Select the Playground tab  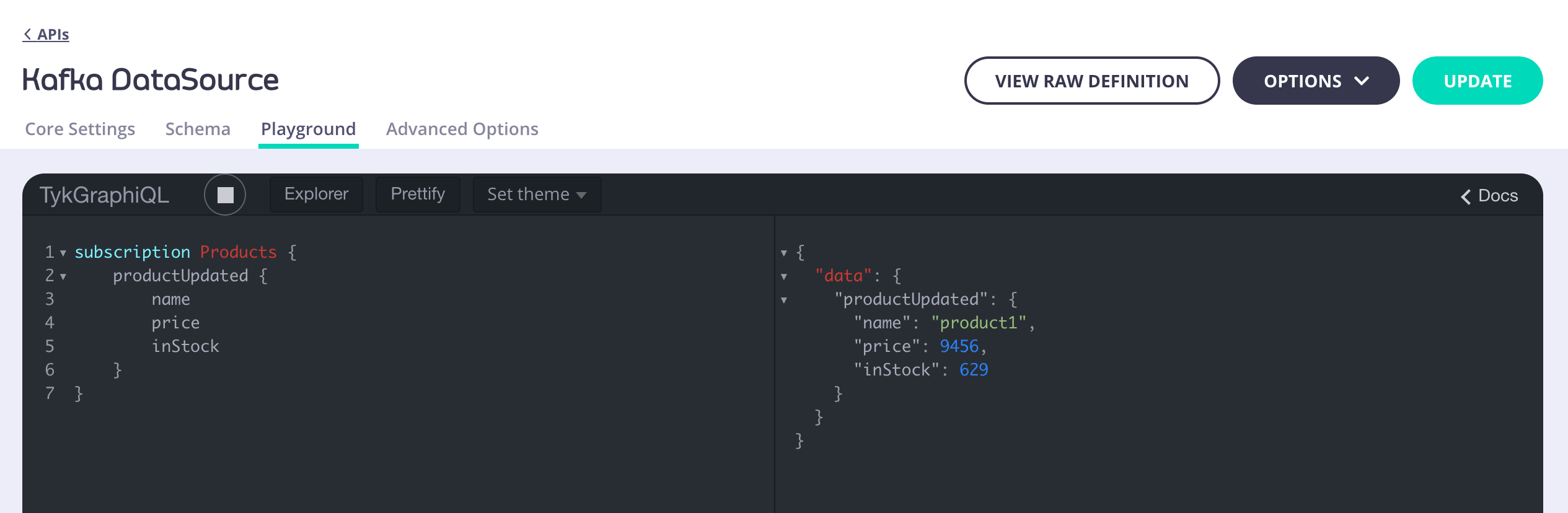pyautogui.click(x=308, y=129)
